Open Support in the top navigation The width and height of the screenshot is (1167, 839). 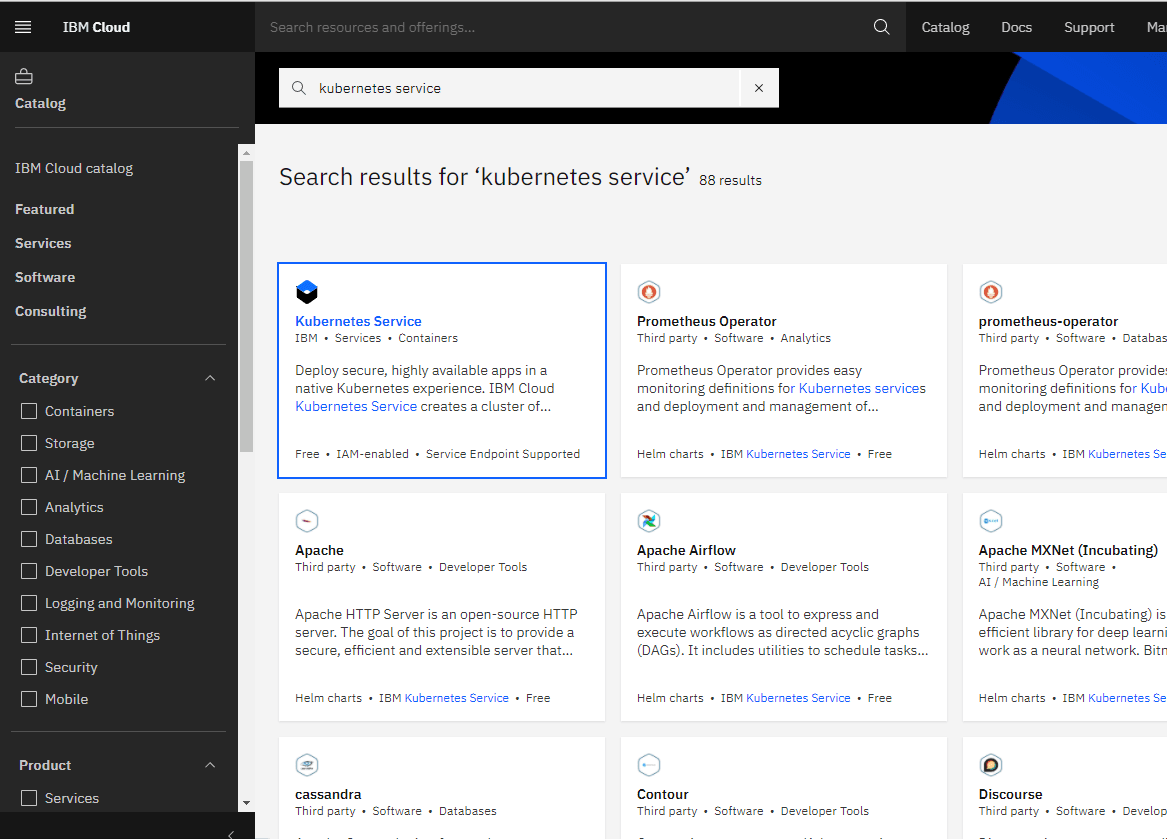click(1089, 27)
